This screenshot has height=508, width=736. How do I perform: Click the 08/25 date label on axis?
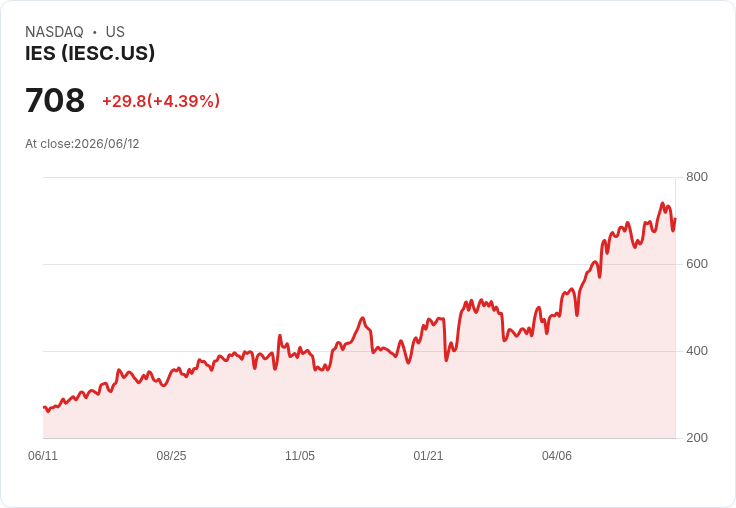coord(171,455)
